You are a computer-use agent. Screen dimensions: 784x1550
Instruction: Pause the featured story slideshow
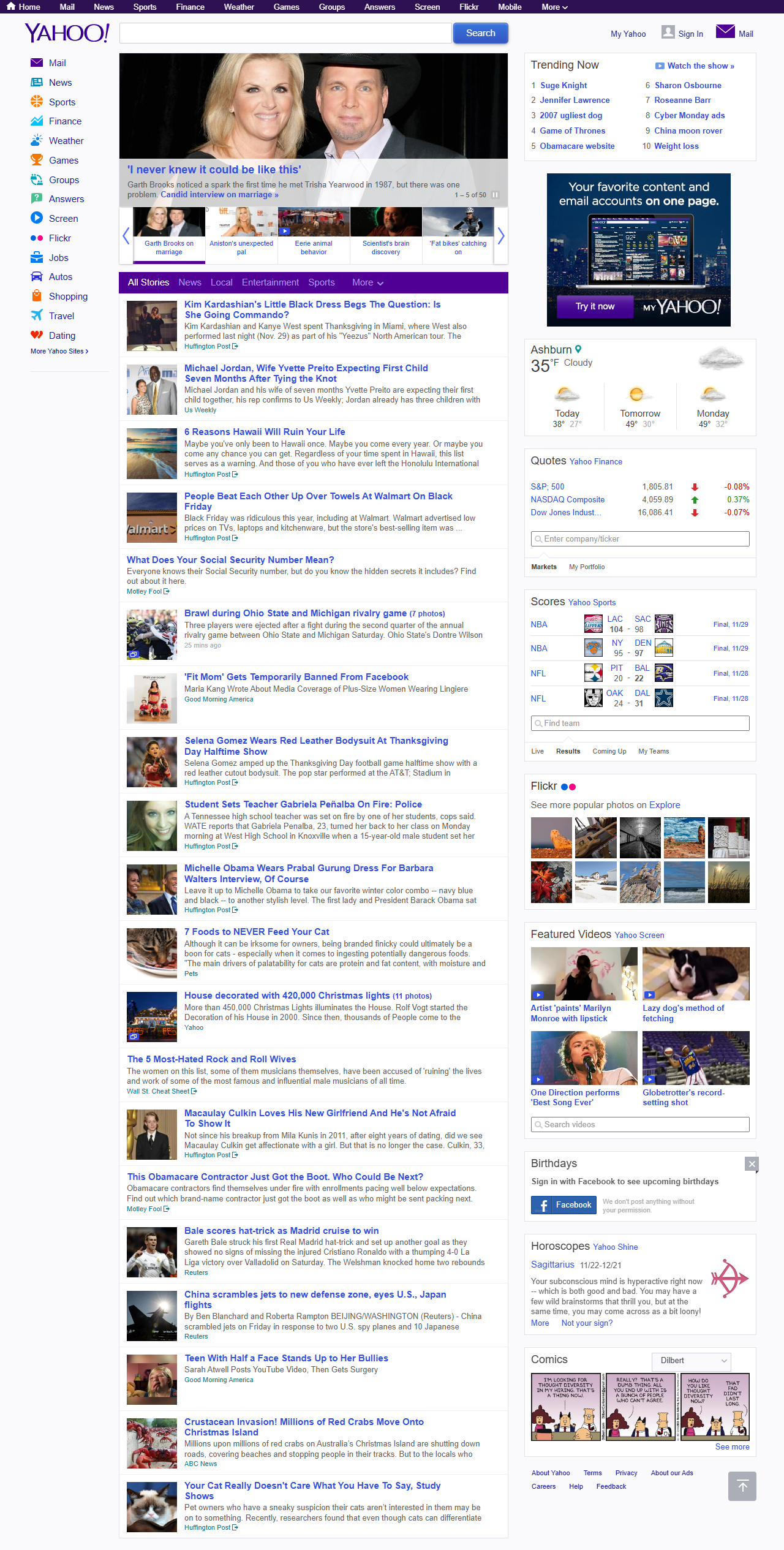tap(495, 195)
